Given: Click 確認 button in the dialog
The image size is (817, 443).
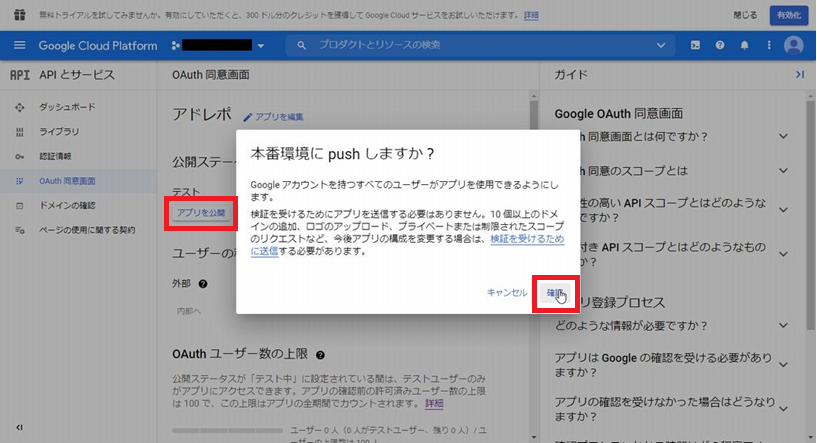Looking at the screenshot, I should (555, 293).
